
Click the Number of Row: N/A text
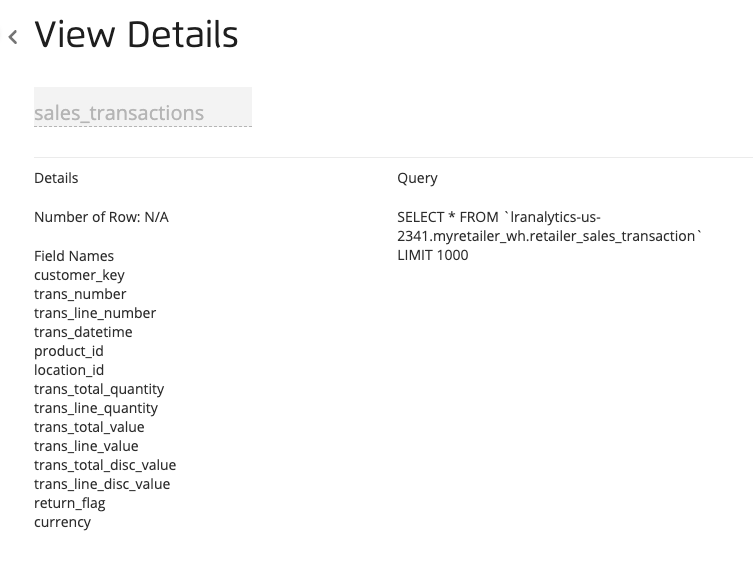pyautogui.click(x=101, y=217)
